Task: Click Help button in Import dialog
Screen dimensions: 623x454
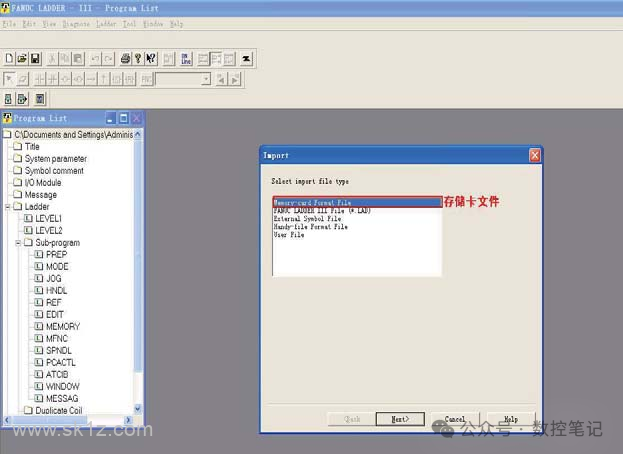Action: (x=511, y=419)
